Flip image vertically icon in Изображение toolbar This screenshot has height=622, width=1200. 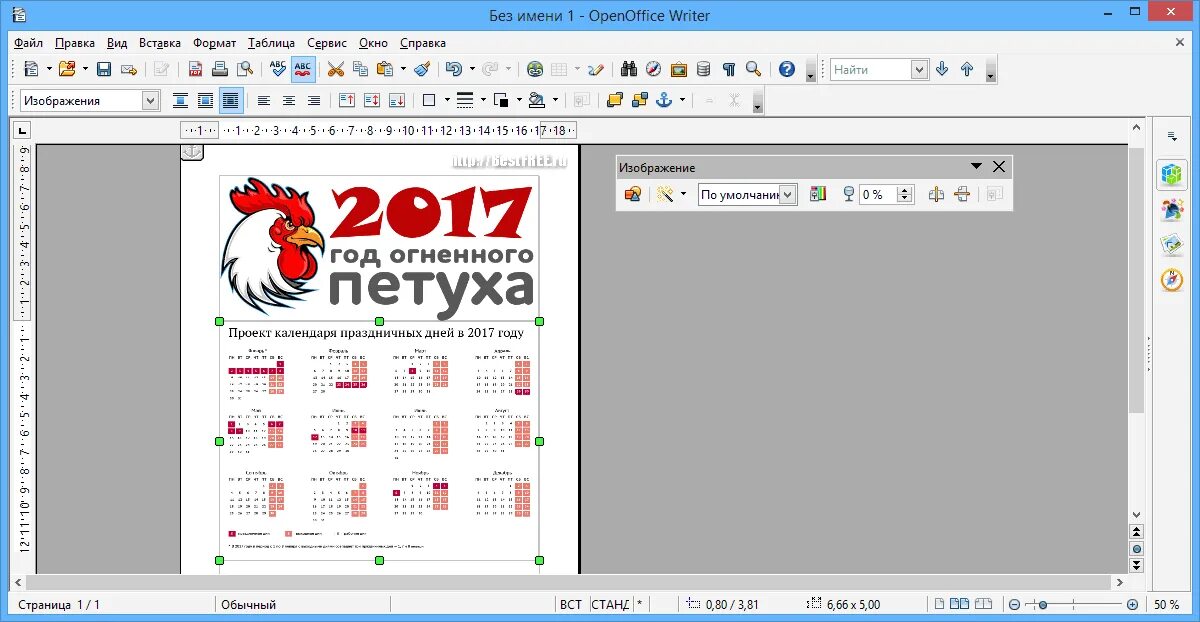[962, 195]
